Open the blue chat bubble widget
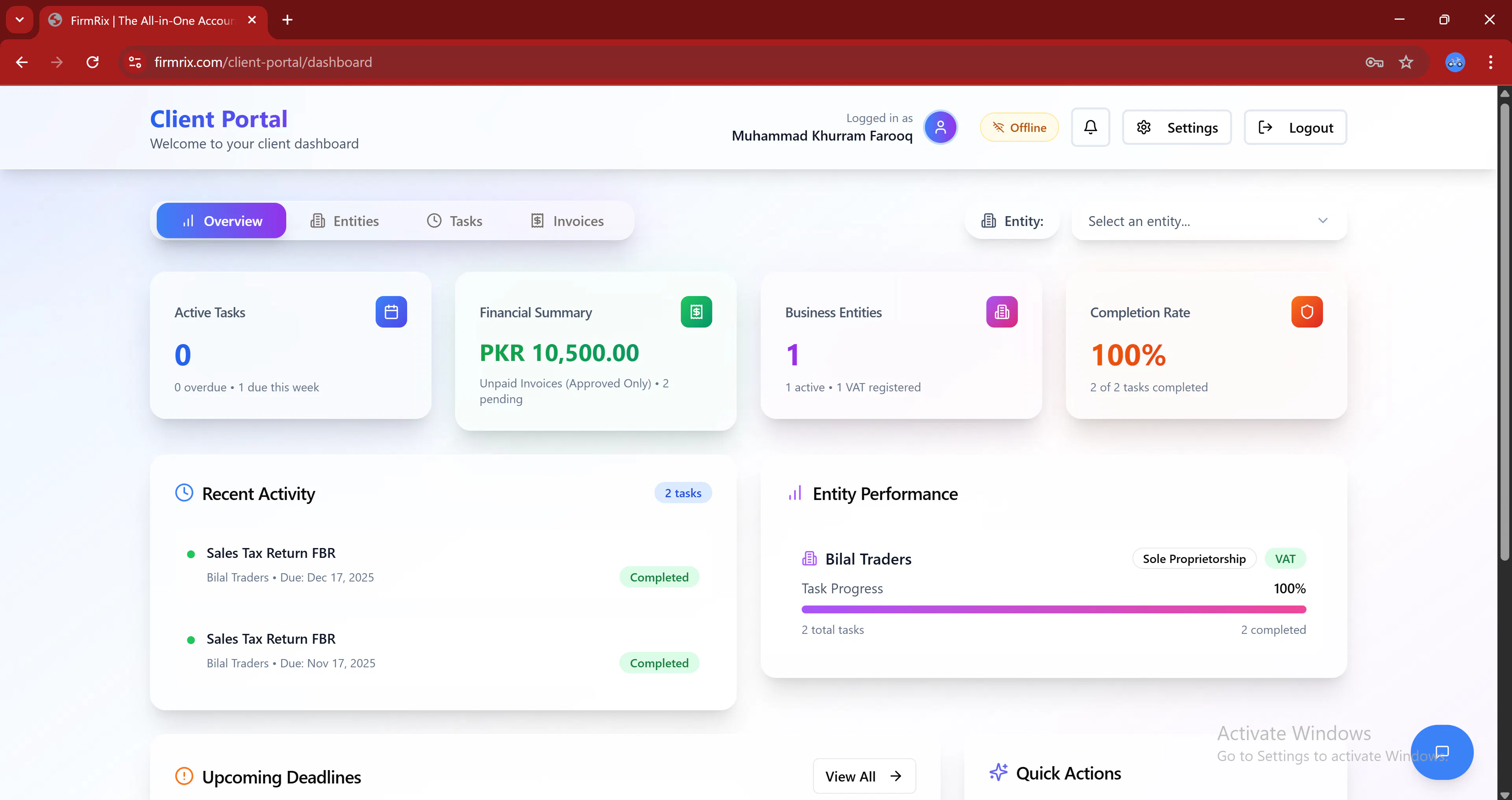 coord(1442,752)
